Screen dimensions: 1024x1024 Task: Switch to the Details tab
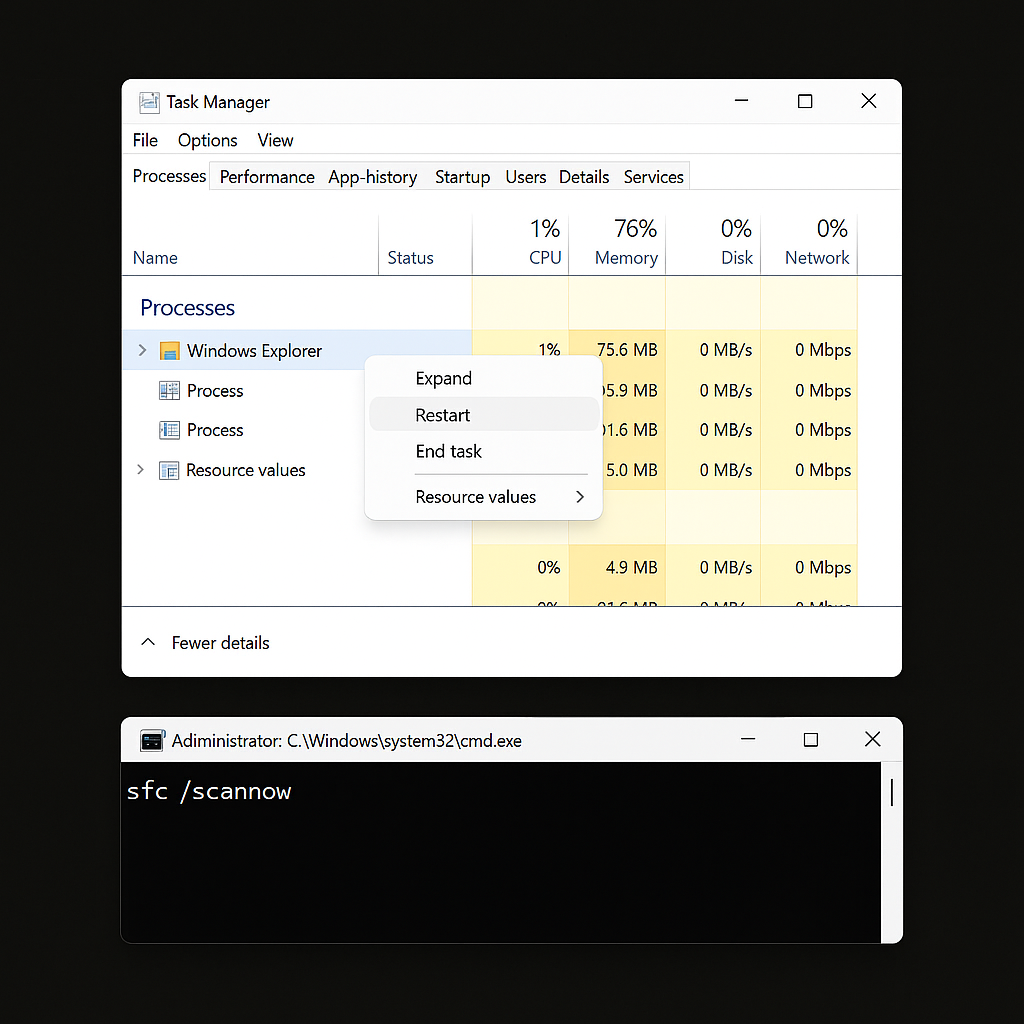(584, 177)
